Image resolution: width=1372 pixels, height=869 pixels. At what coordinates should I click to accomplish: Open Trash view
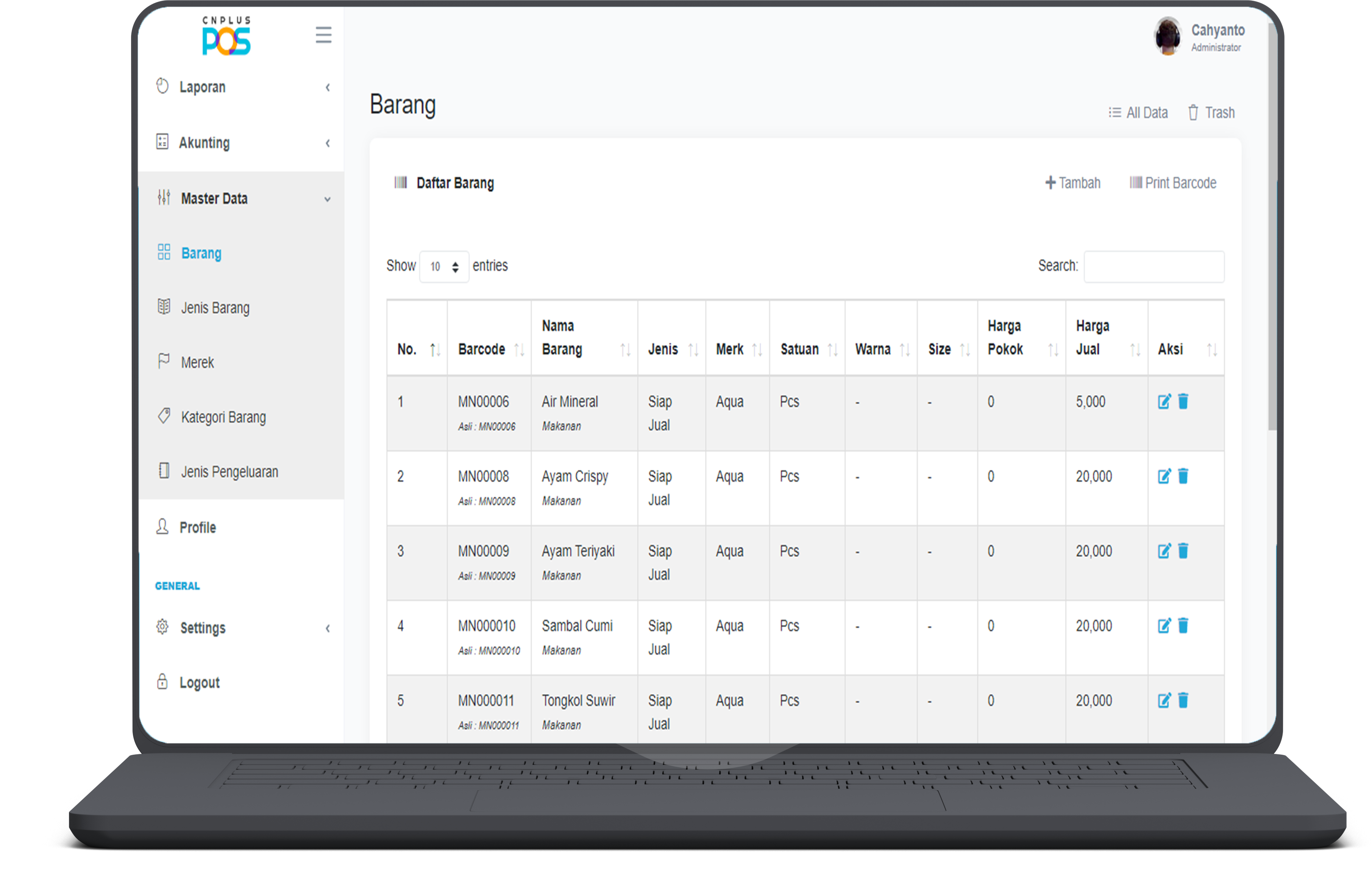[x=1211, y=113]
